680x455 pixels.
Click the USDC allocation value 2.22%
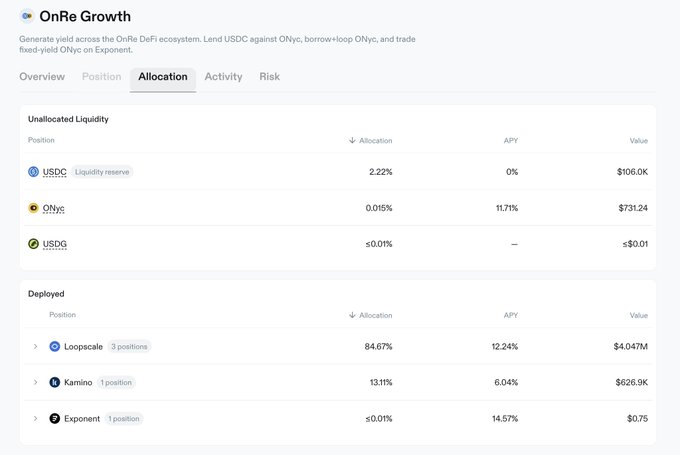point(380,172)
